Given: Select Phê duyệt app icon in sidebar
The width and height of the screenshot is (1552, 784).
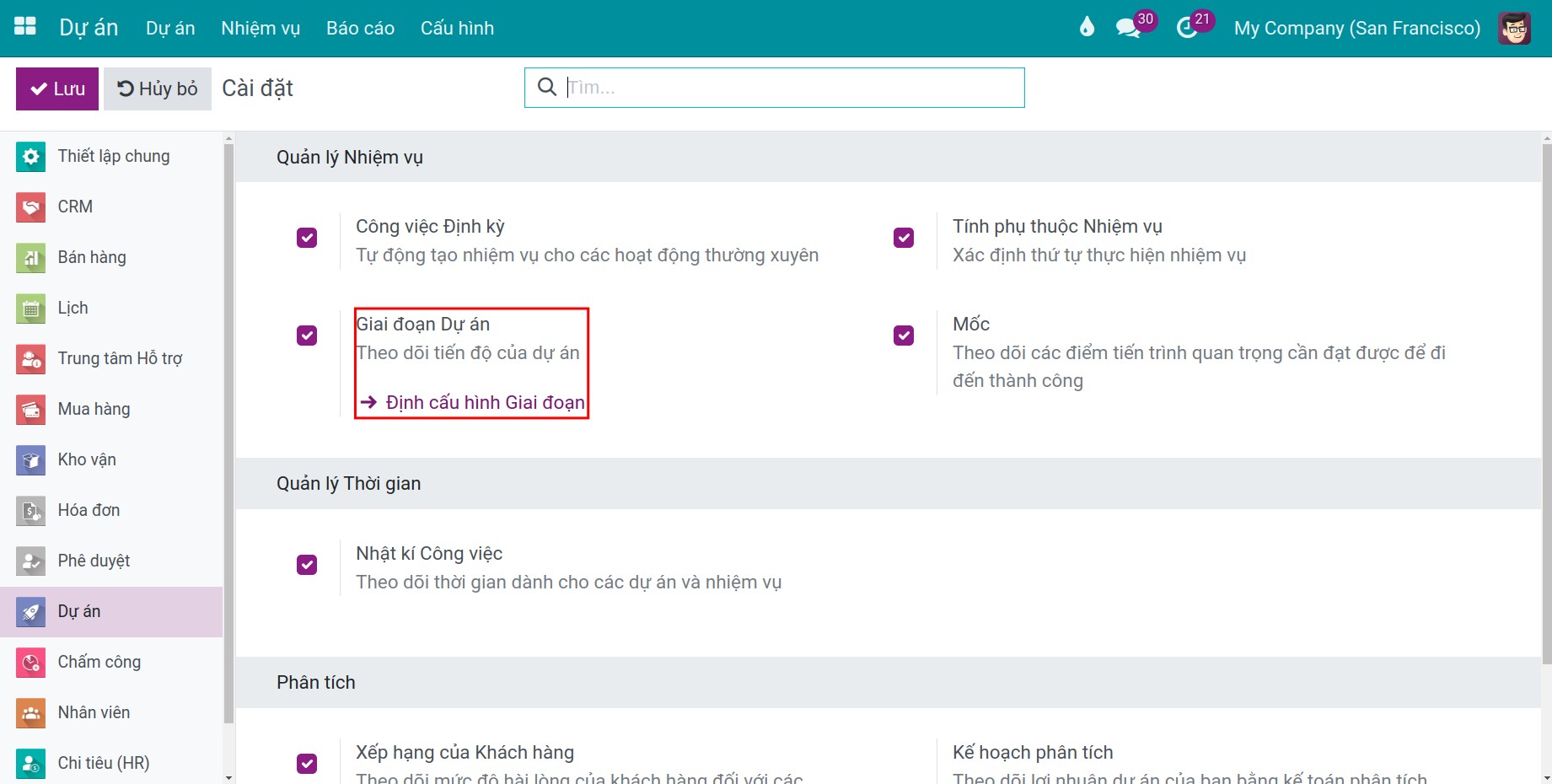Looking at the screenshot, I should coord(31,561).
